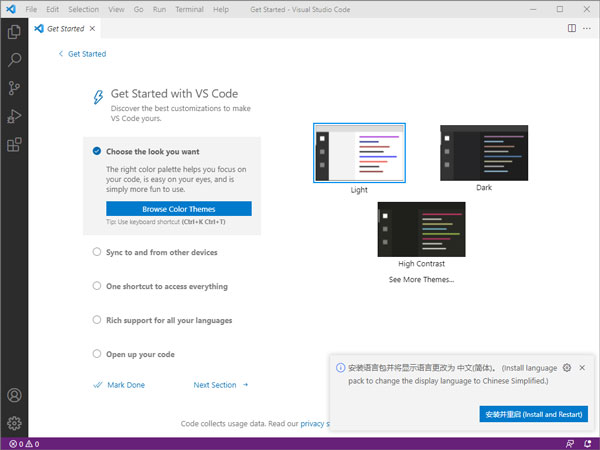Image resolution: width=600 pixels, height=450 pixels.
Task: Click the Get Started back link text
Action: [x=87, y=54]
